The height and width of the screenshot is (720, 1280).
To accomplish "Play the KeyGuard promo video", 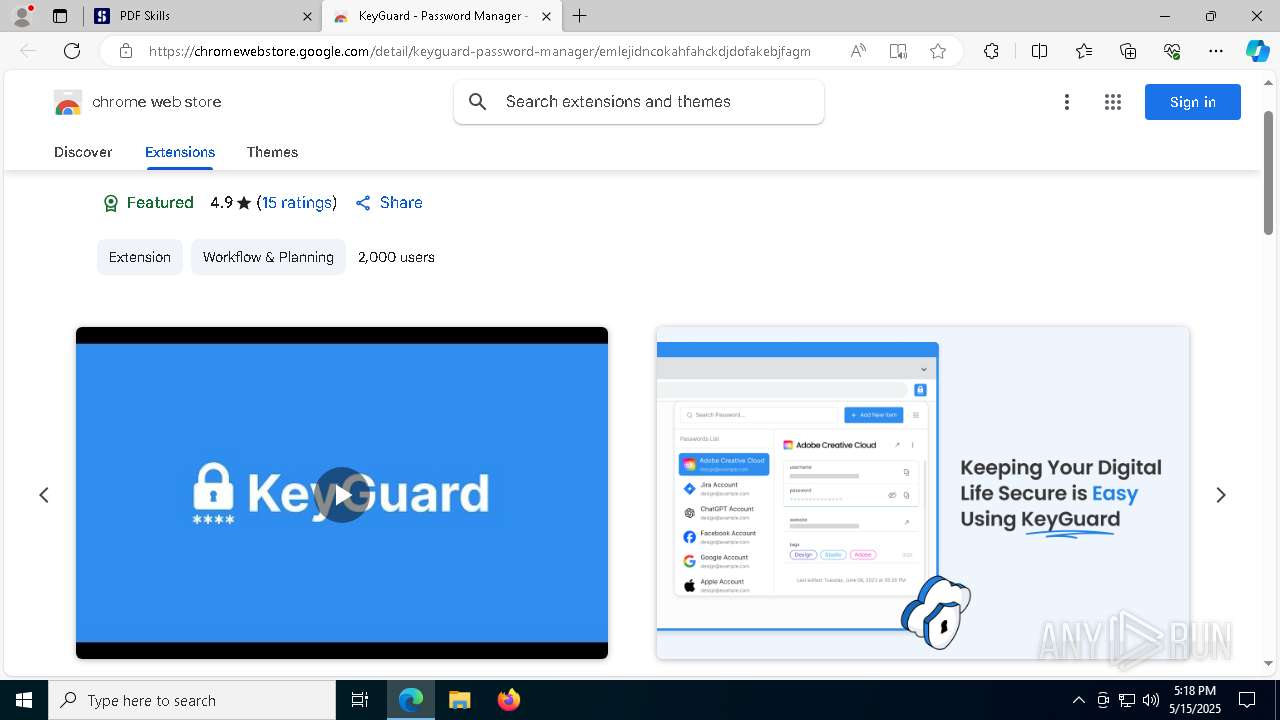I will point(342,495).
